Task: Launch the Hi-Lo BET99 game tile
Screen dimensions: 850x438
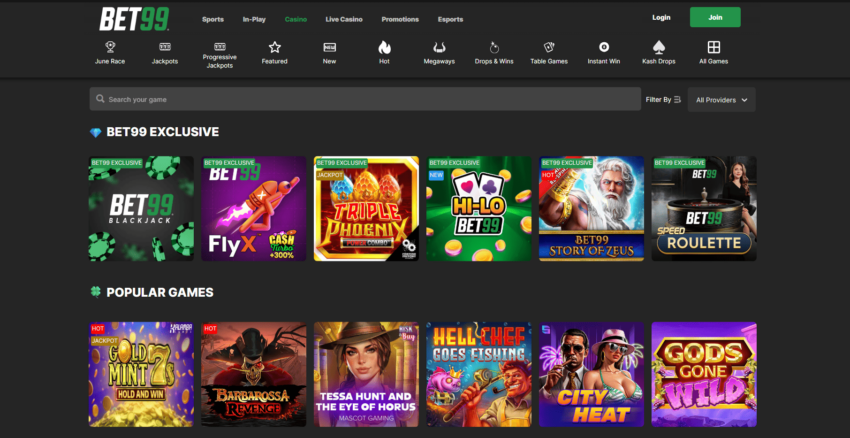Action: tap(479, 209)
